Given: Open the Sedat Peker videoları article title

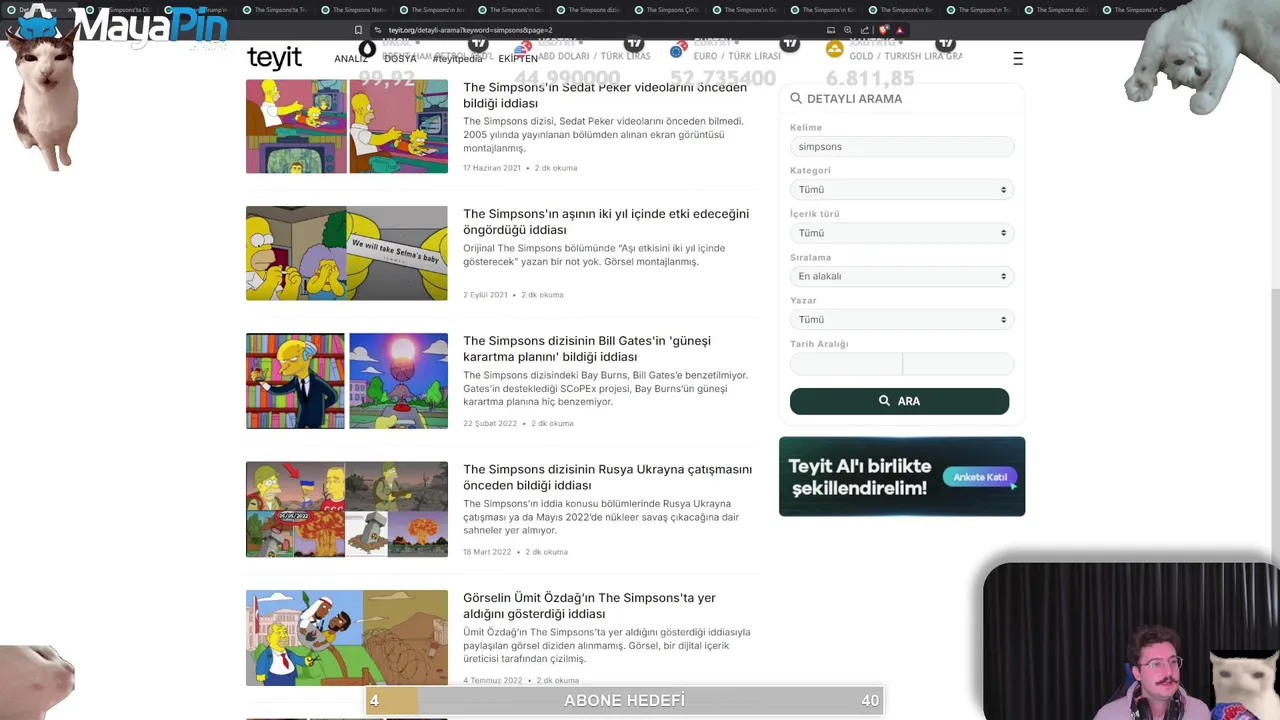Looking at the screenshot, I should click(605, 95).
